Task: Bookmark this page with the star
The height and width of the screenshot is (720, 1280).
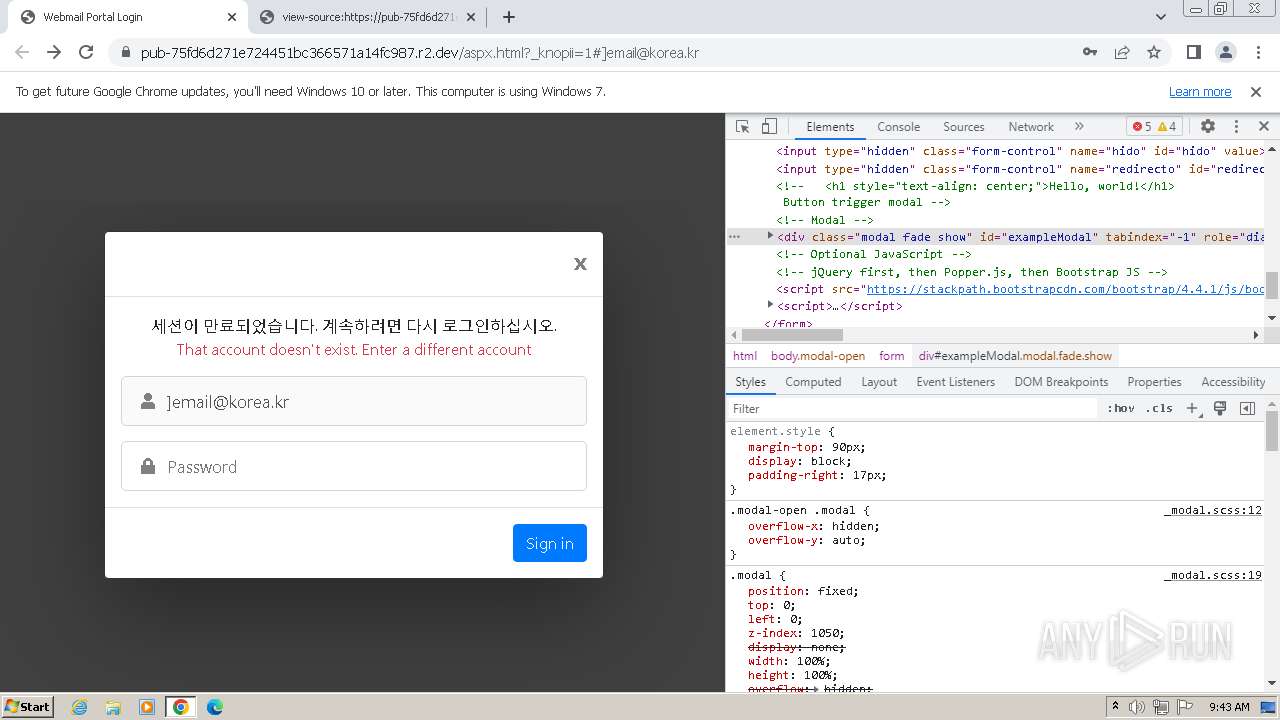Action: pos(1154,52)
